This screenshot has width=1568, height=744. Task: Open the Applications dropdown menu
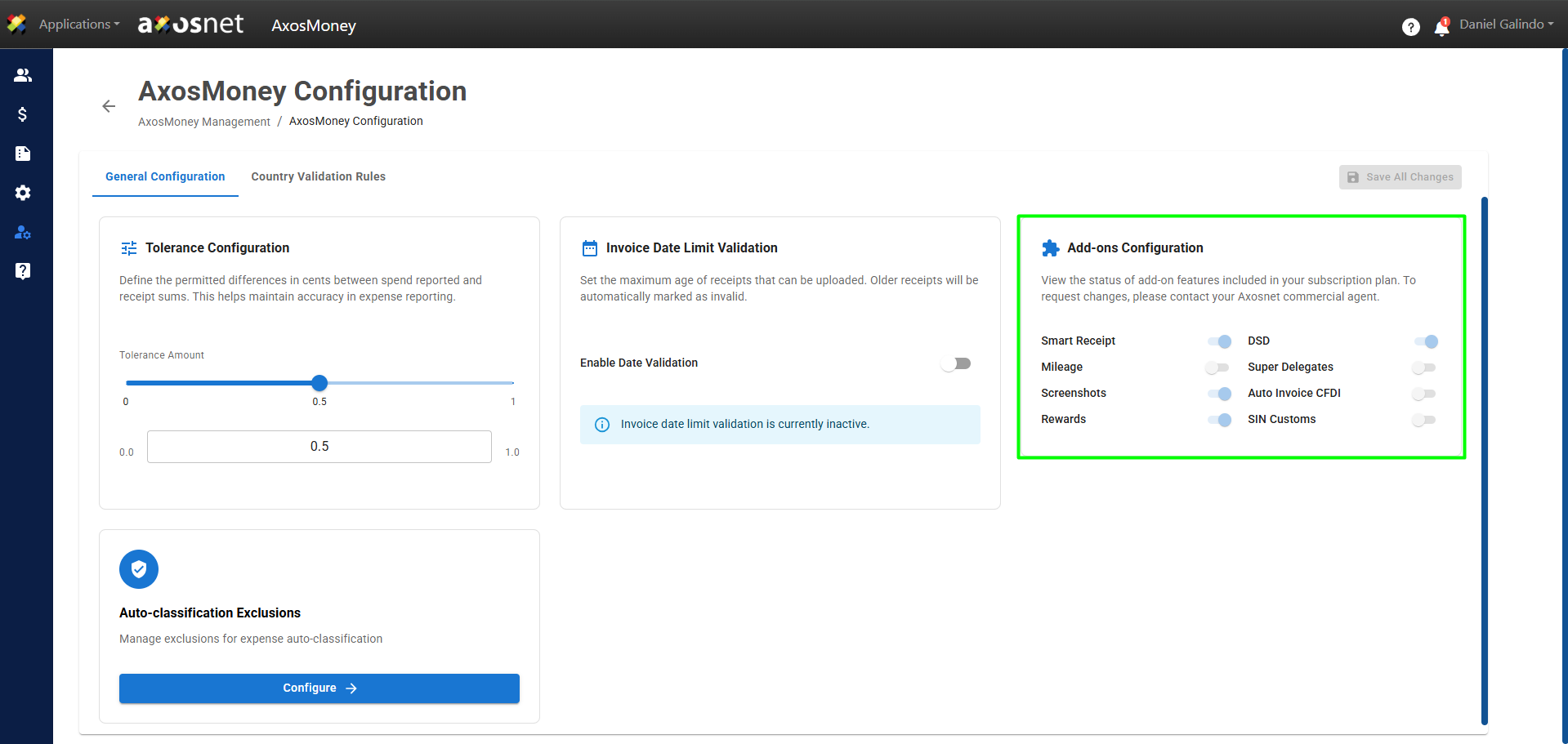tap(79, 25)
